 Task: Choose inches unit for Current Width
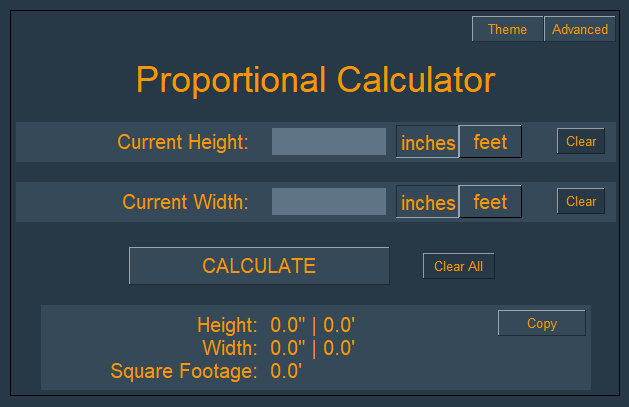coord(428,203)
